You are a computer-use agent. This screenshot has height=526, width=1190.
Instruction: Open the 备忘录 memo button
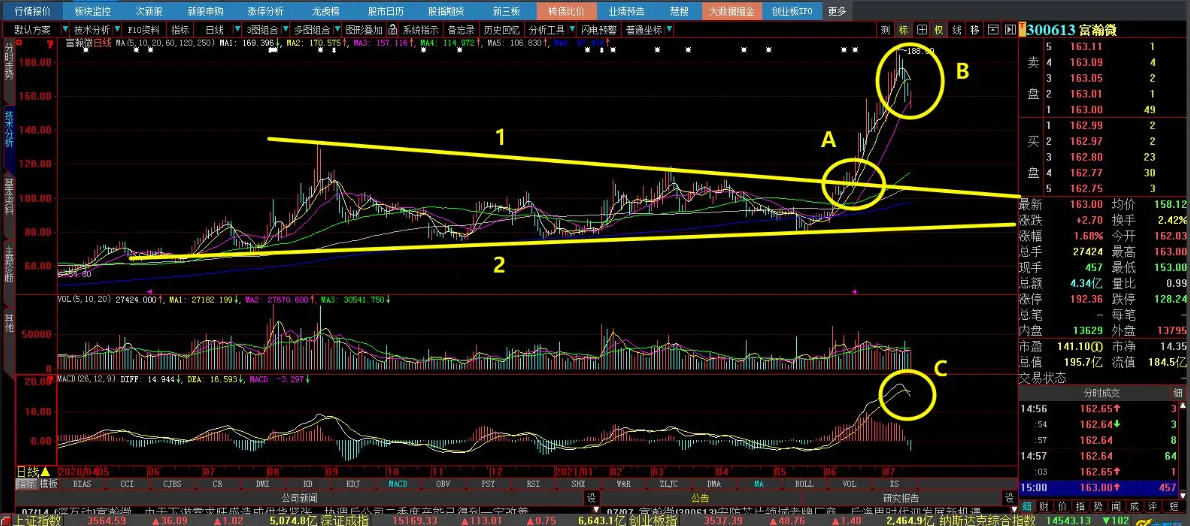pos(461,30)
